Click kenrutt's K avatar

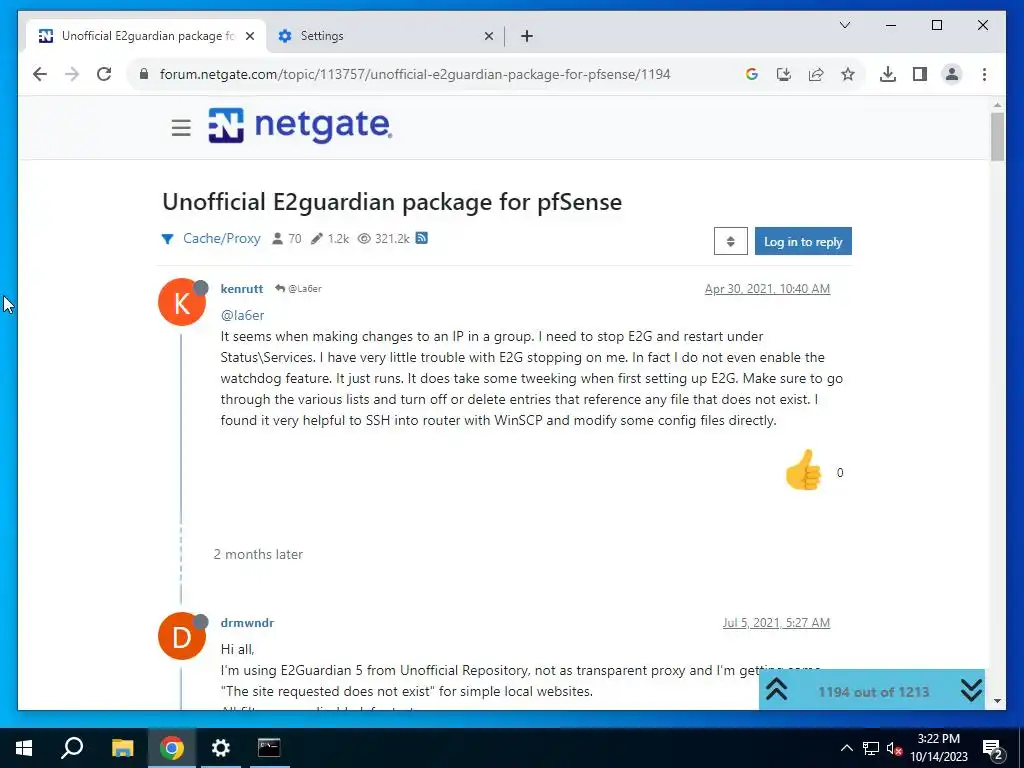tap(182, 302)
